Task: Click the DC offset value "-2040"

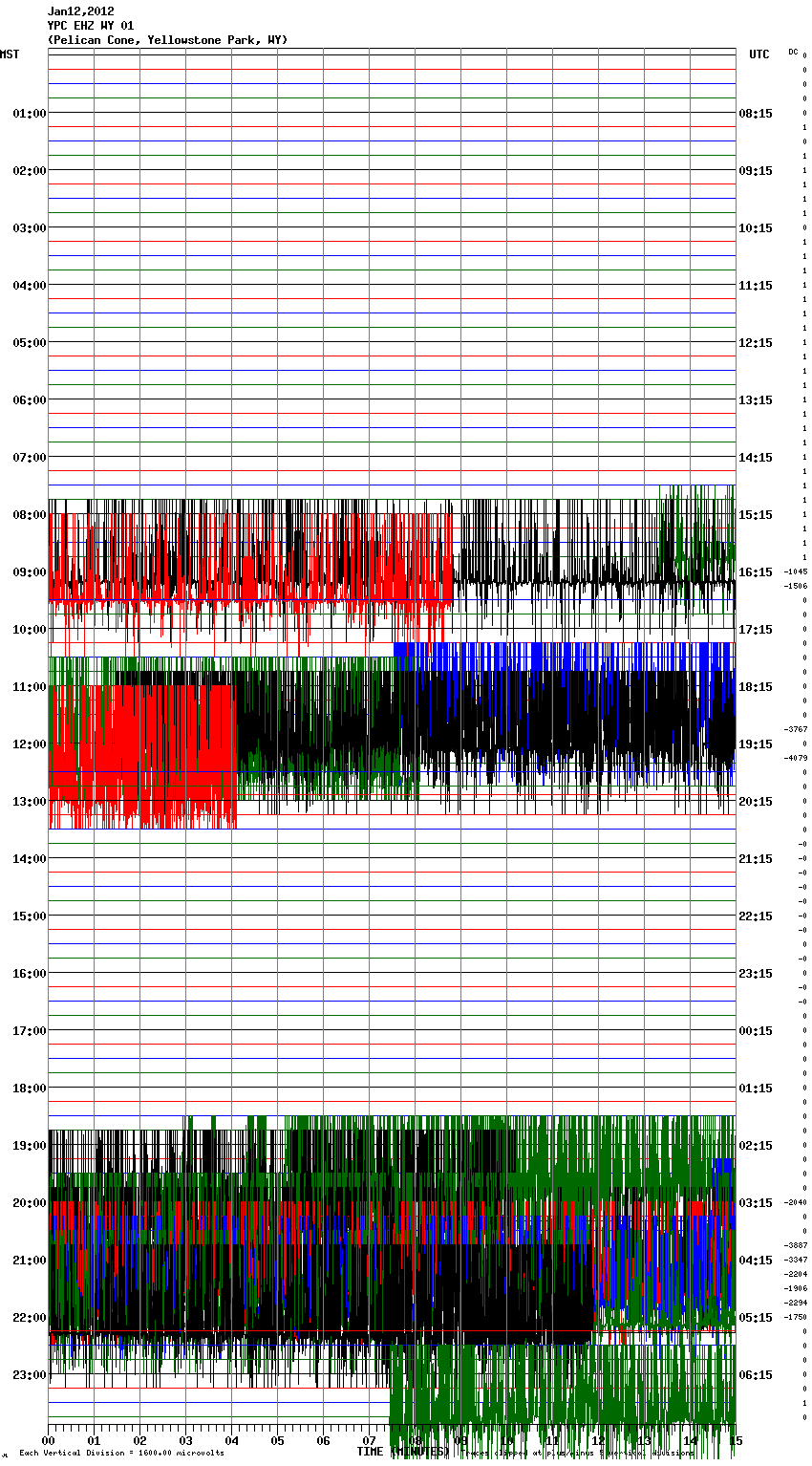Action: click(x=796, y=1202)
